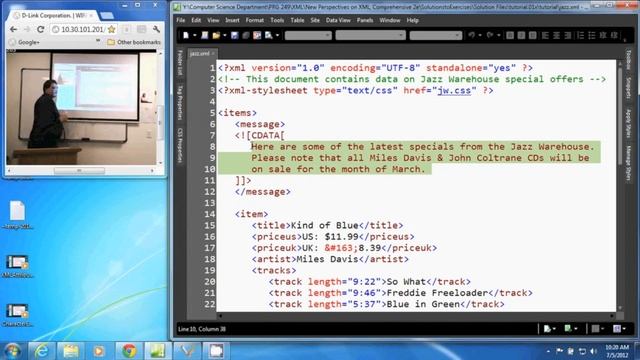
Task: Click the Decrease Indent icon
Action: click(603, 36)
